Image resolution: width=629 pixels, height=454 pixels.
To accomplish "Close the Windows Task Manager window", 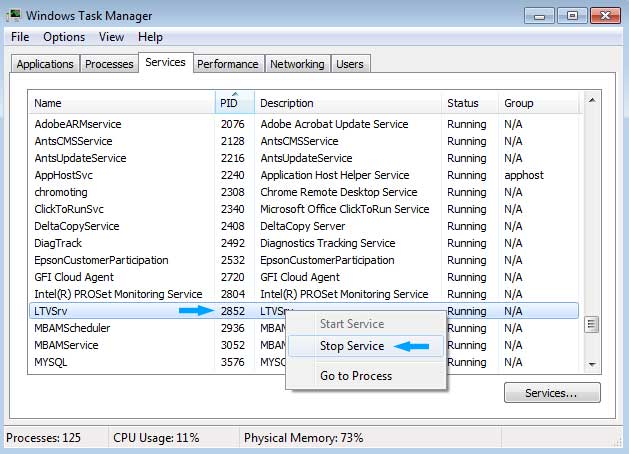I will pos(605,16).
